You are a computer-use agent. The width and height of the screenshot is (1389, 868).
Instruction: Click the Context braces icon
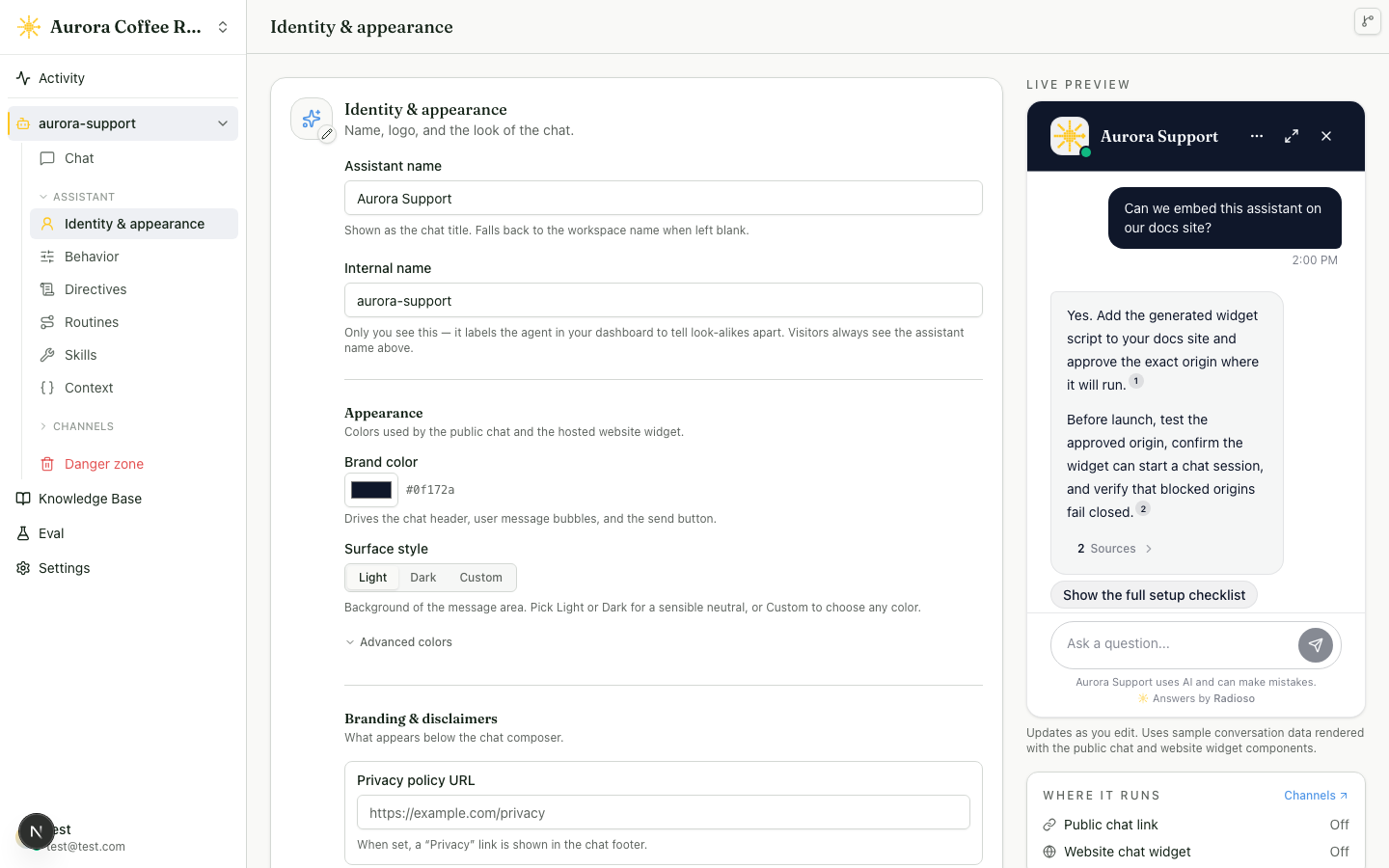click(47, 388)
